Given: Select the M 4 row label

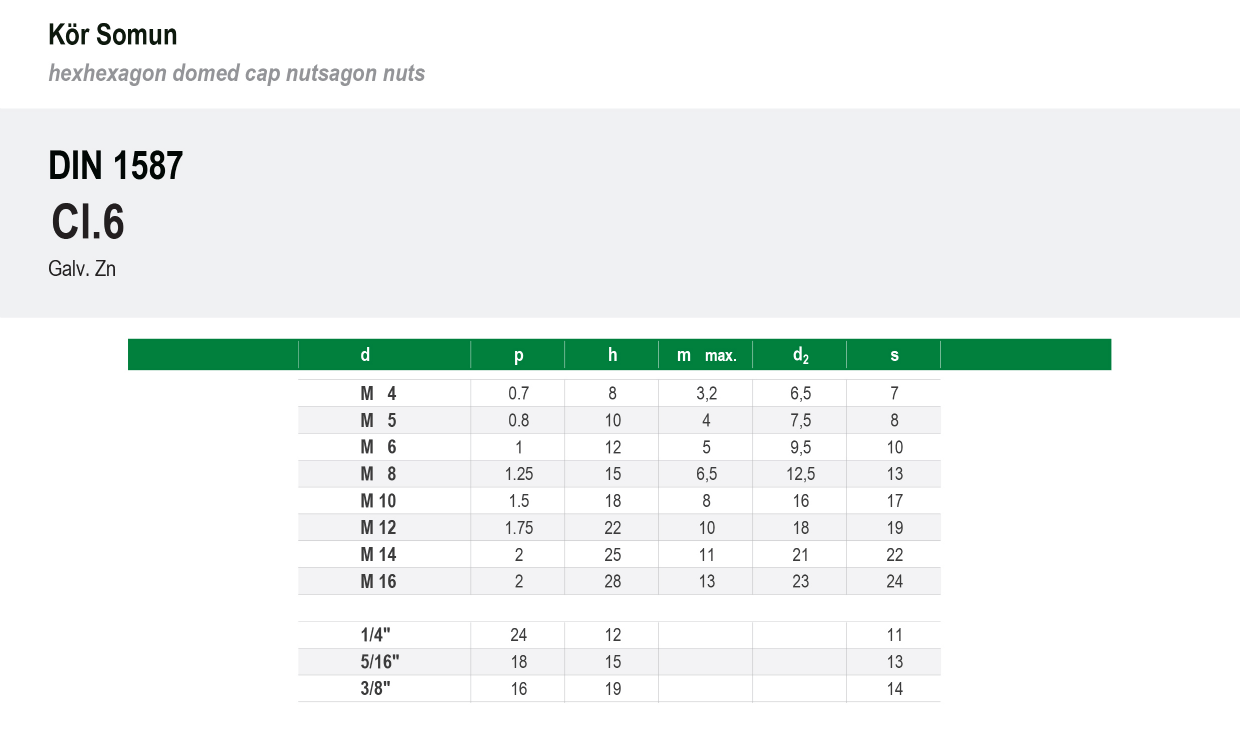Looking at the screenshot, I should [378, 394].
